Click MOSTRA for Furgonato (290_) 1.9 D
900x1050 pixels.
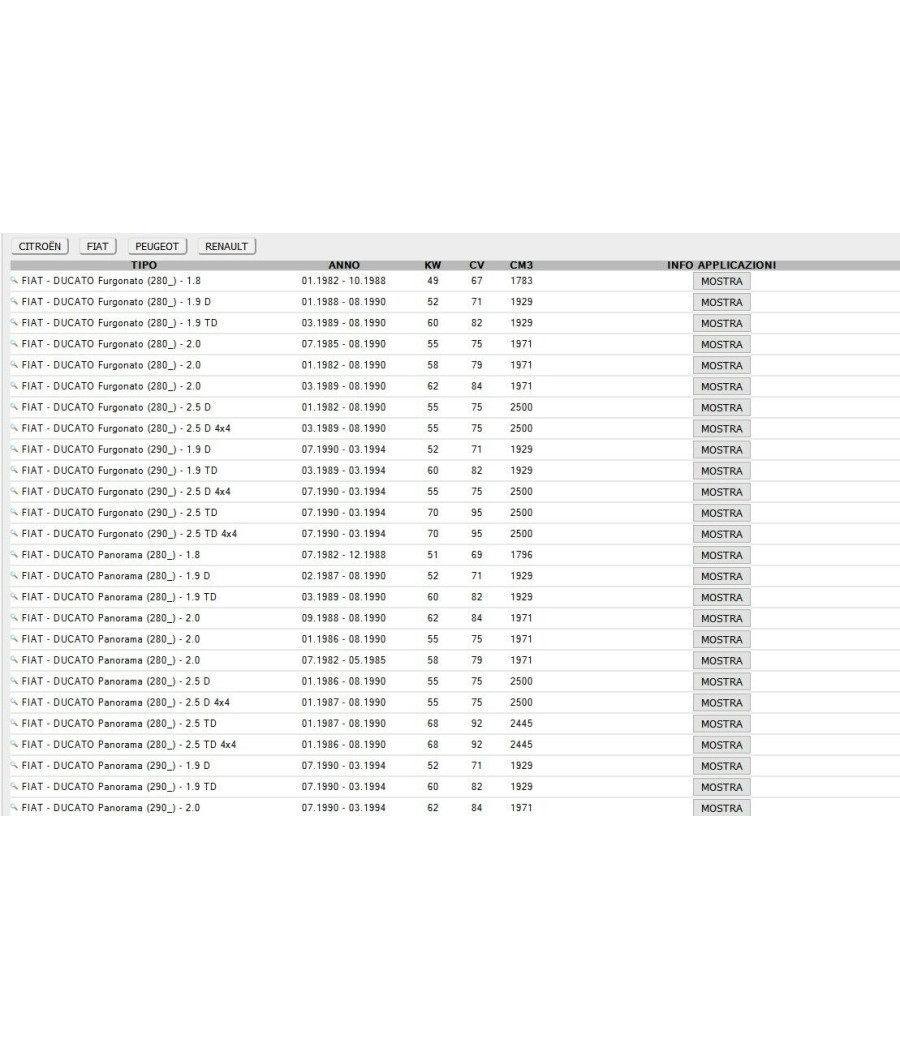pos(722,450)
